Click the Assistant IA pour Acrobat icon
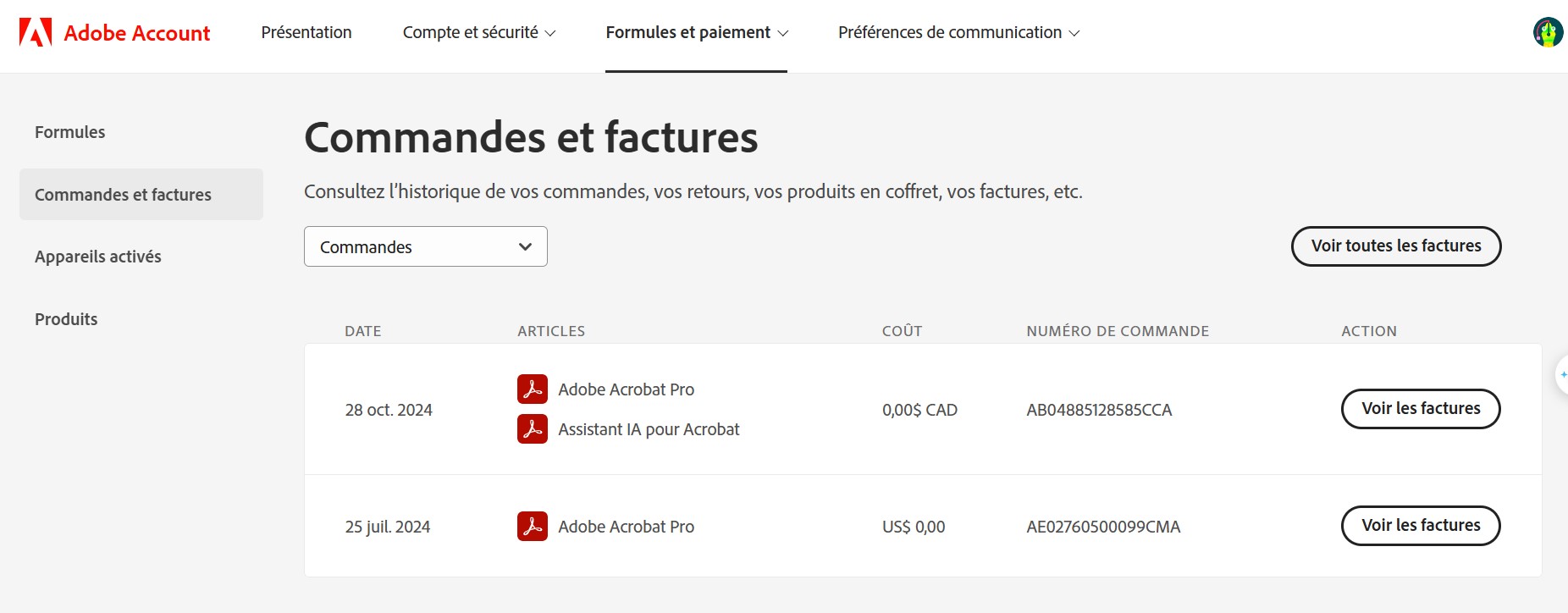The width and height of the screenshot is (1568, 613). 532,428
